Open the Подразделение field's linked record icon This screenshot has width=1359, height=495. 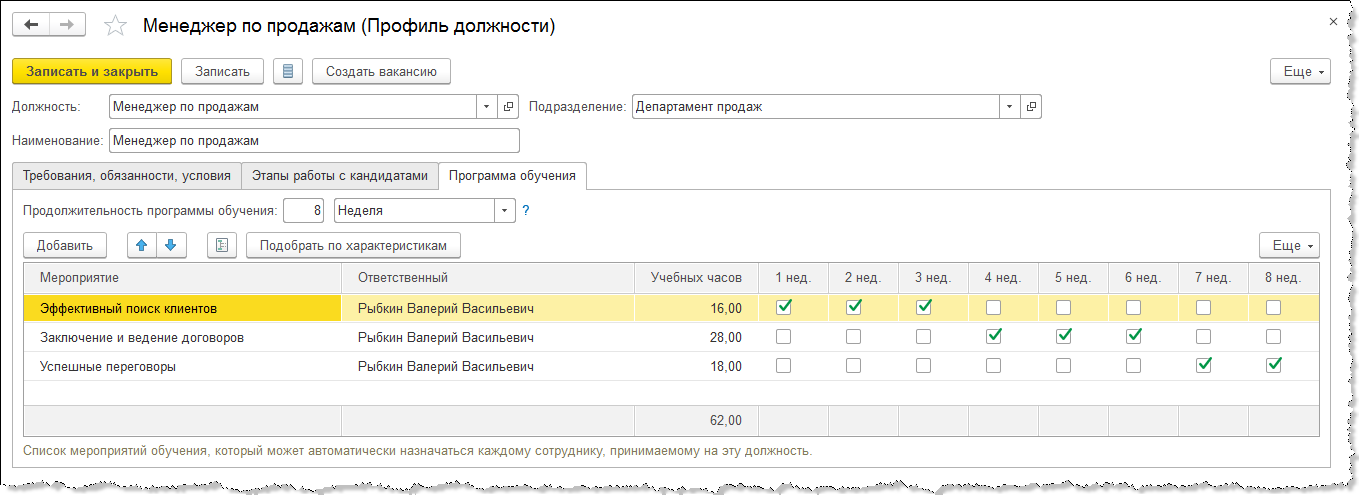pos(1030,106)
